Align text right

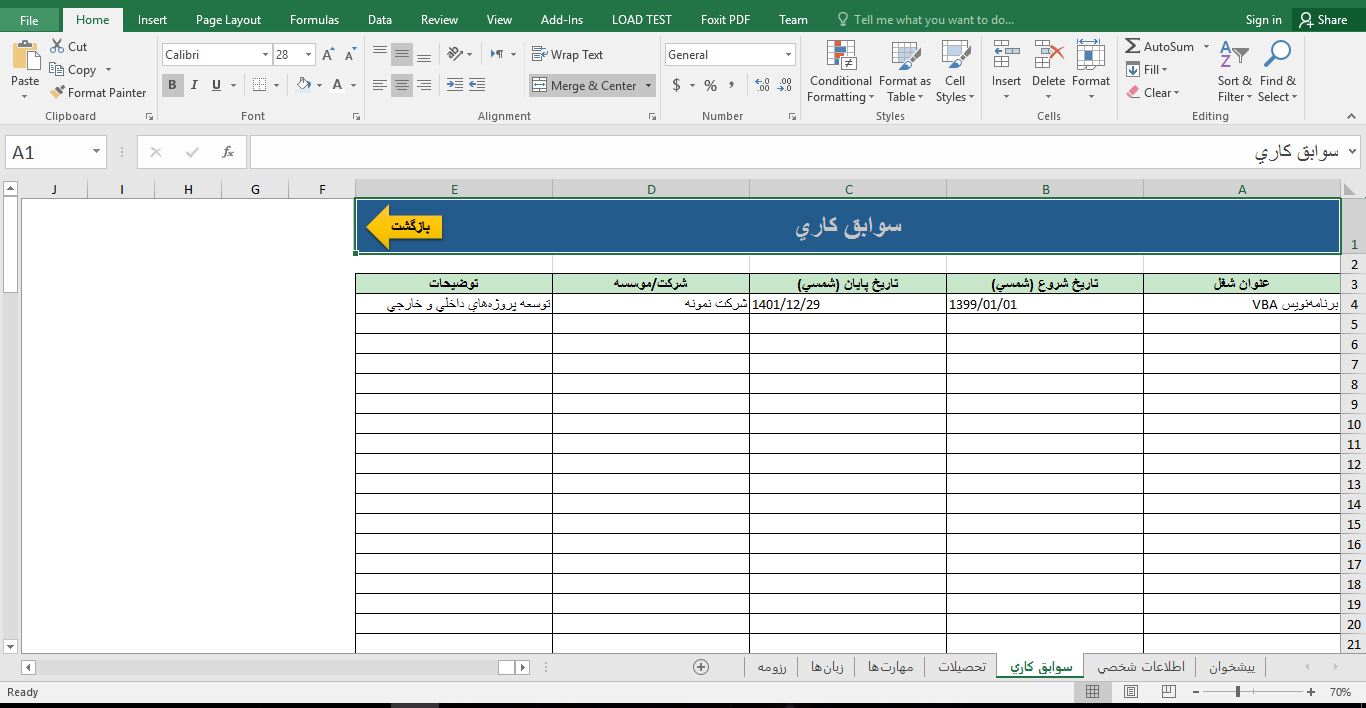[424, 86]
